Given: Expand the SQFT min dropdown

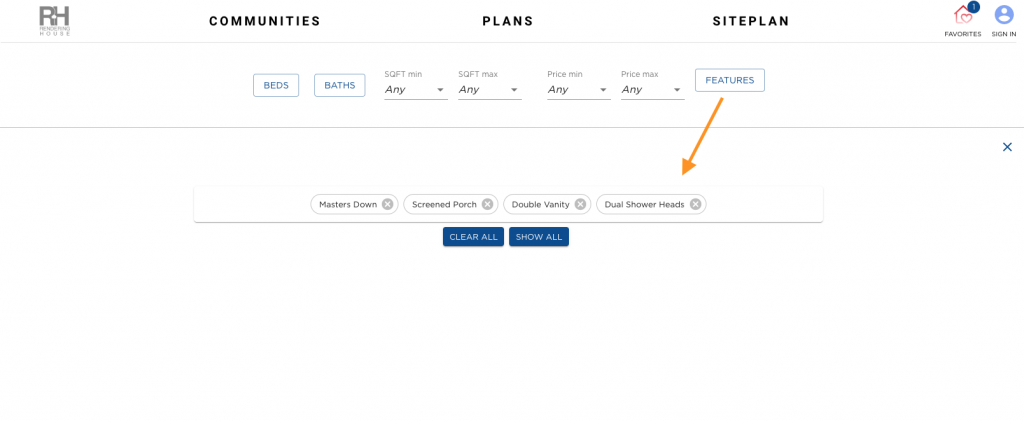Looking at the screenshot, I should click(415, 90).
